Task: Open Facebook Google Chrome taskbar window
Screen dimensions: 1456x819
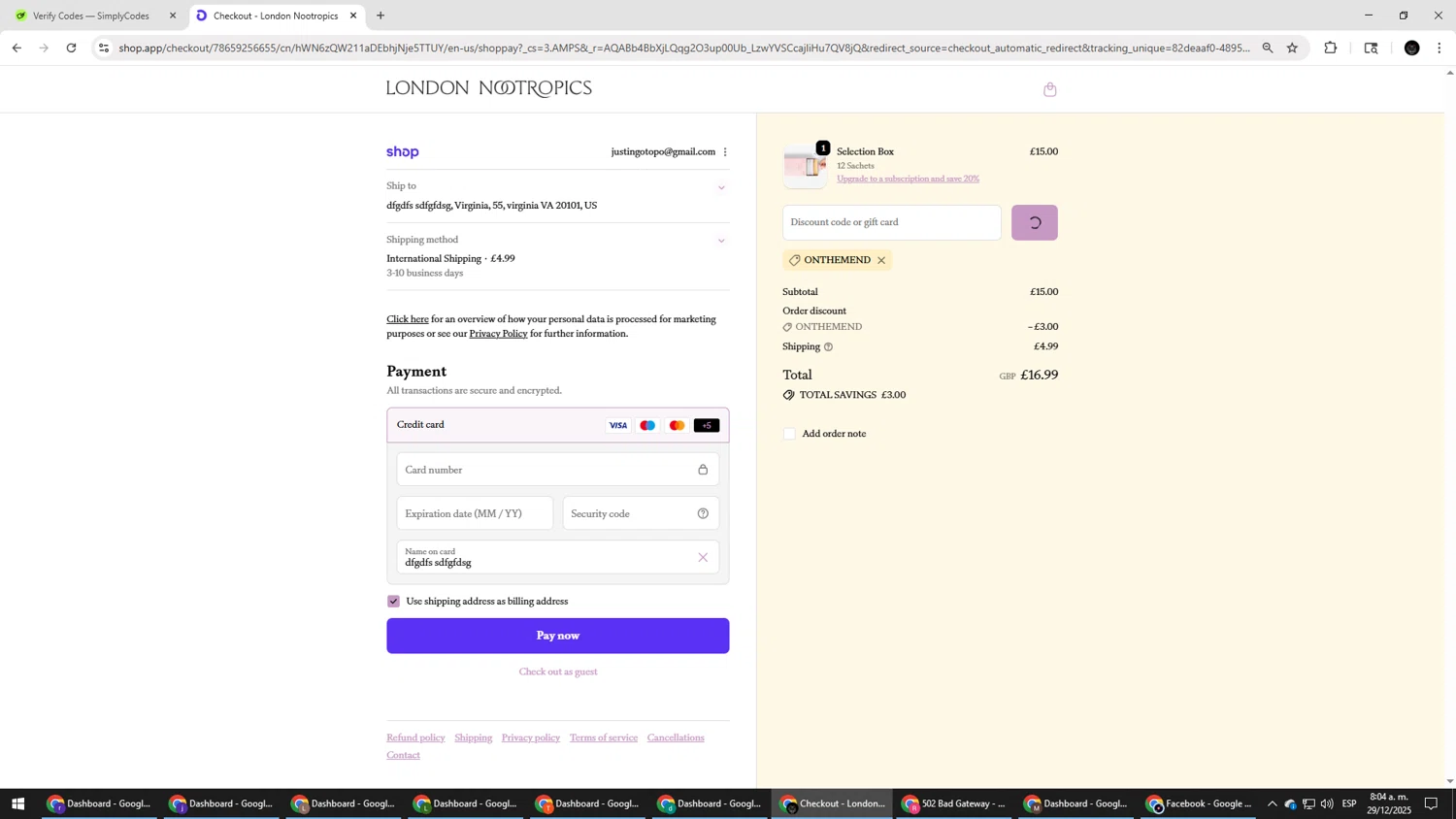Action: pyautogui.click(x=1198, y=803)
